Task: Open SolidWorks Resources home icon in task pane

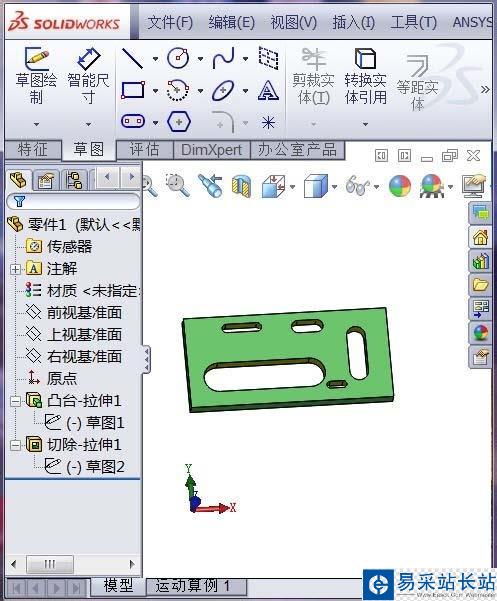Action: (481, 238)
